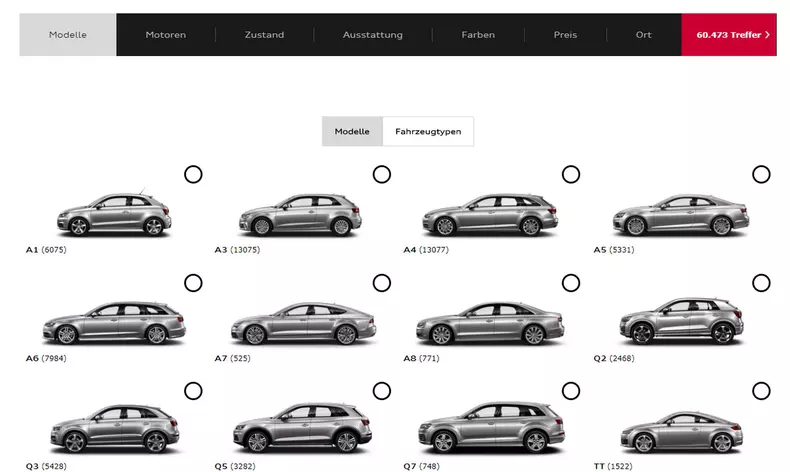790x472 pixels.
Task: Switch to the Modelle view toggle
Action: (352, 131)
